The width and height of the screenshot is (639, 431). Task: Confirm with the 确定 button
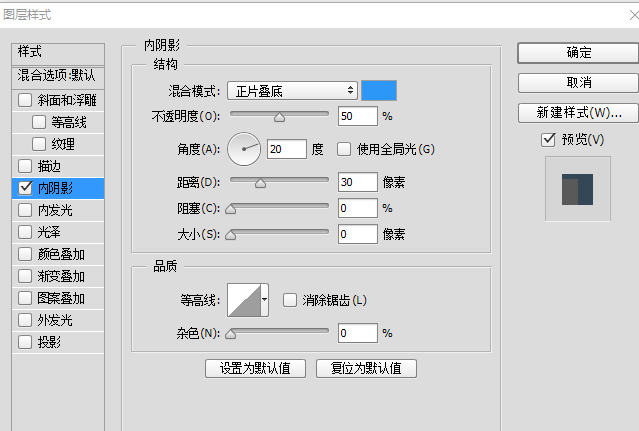(578, 53)
